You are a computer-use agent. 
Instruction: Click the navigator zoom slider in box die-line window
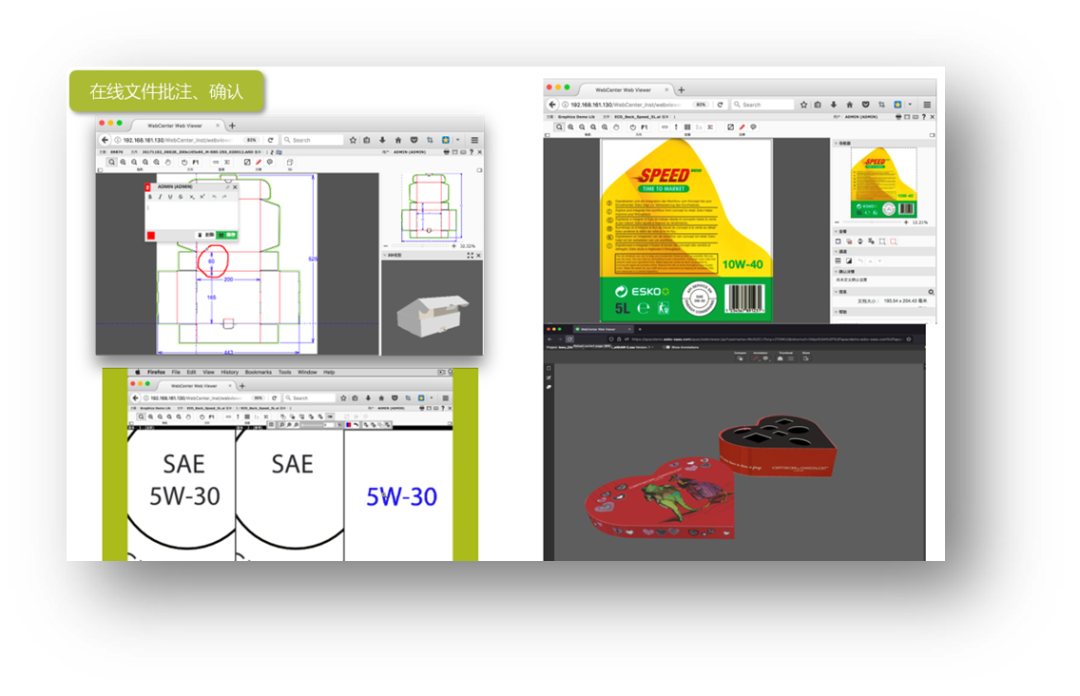[421, 246]
